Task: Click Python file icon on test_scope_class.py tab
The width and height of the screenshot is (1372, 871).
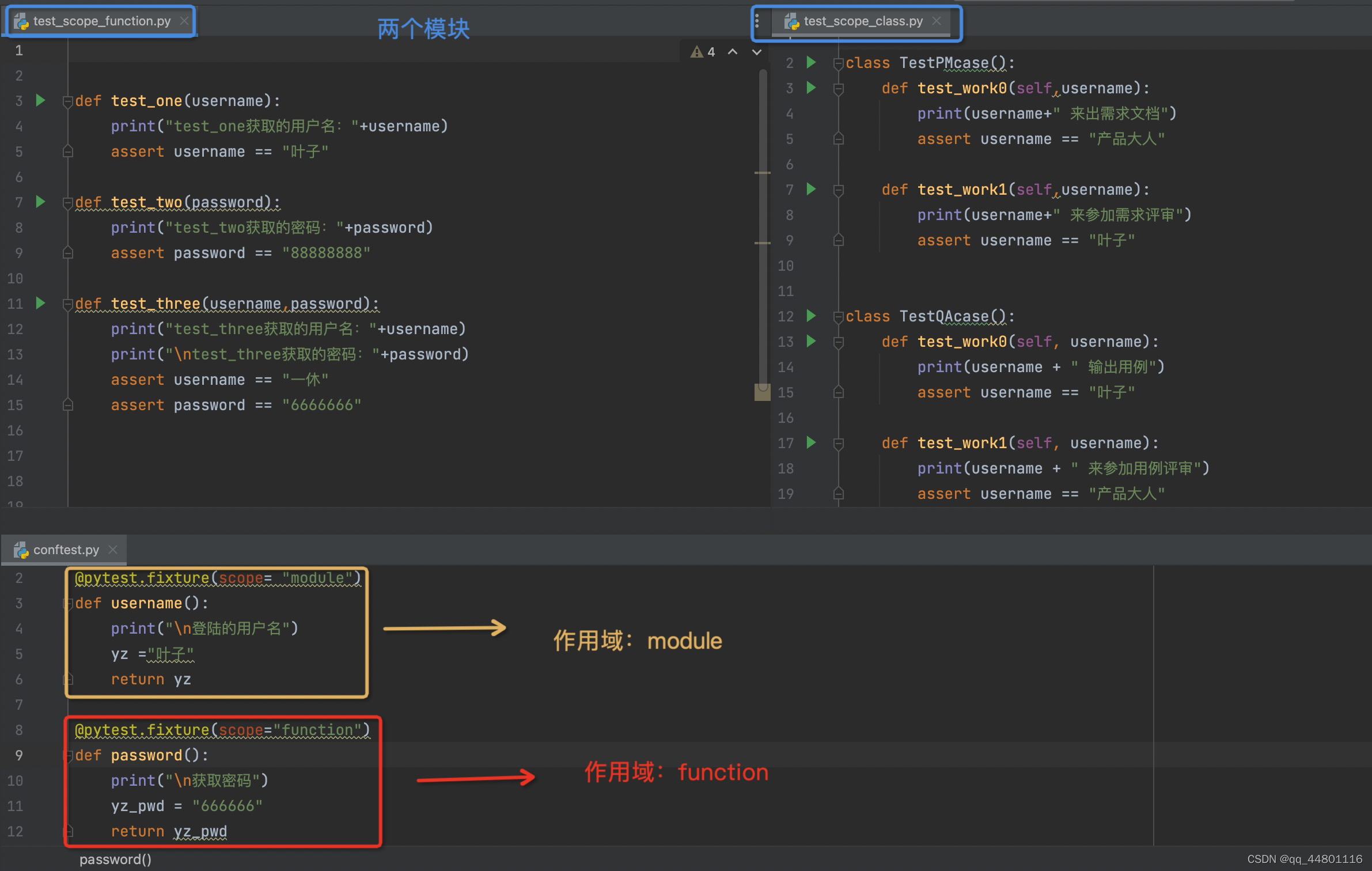Action: click(792, 21)
